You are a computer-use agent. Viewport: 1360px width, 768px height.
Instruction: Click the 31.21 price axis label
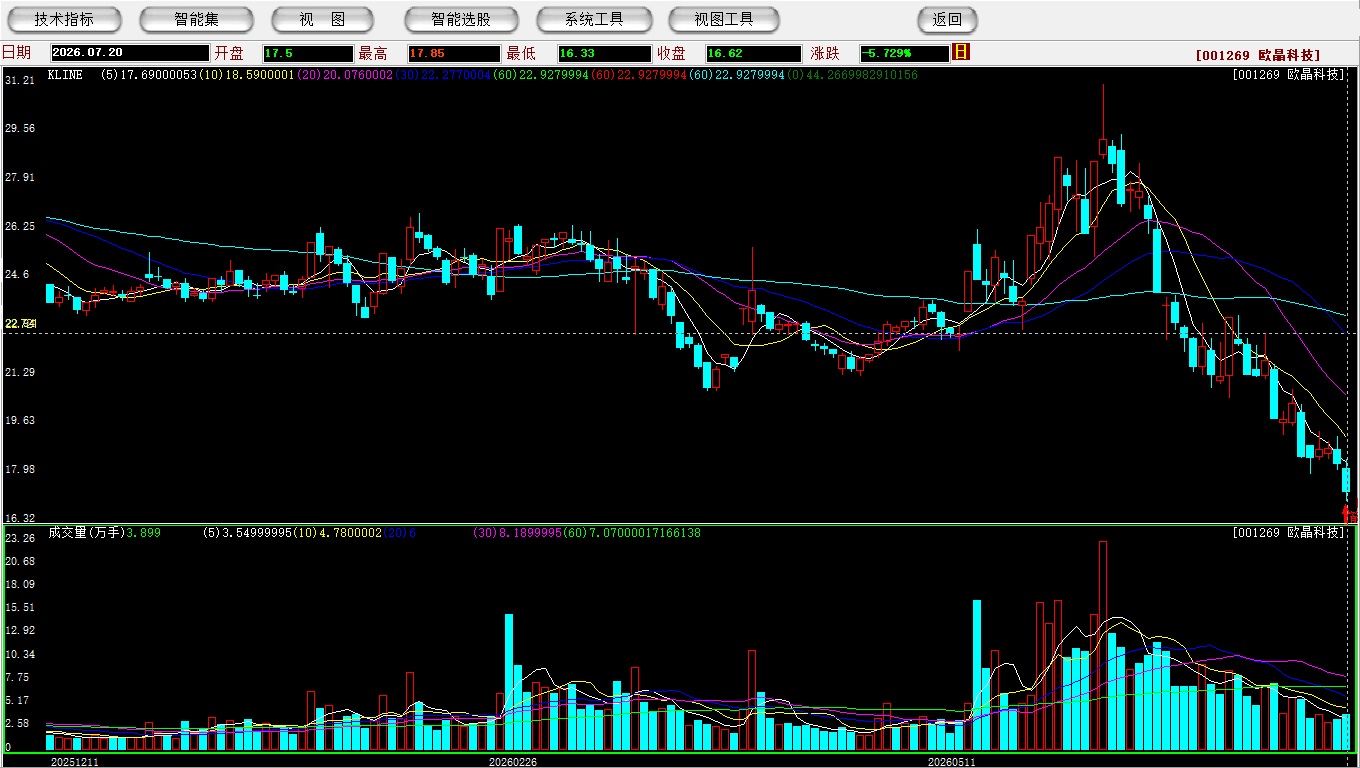coord(20,80)
